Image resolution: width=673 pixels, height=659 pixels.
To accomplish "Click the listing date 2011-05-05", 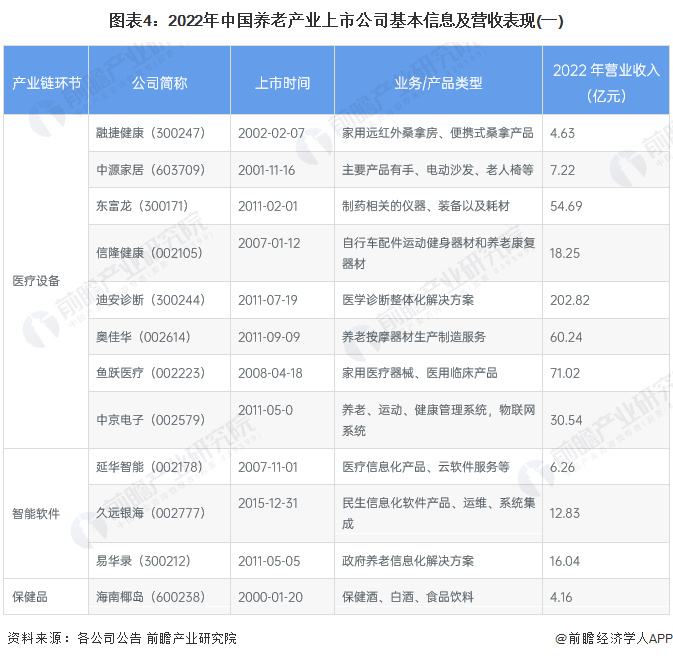I will click(269, 562).
